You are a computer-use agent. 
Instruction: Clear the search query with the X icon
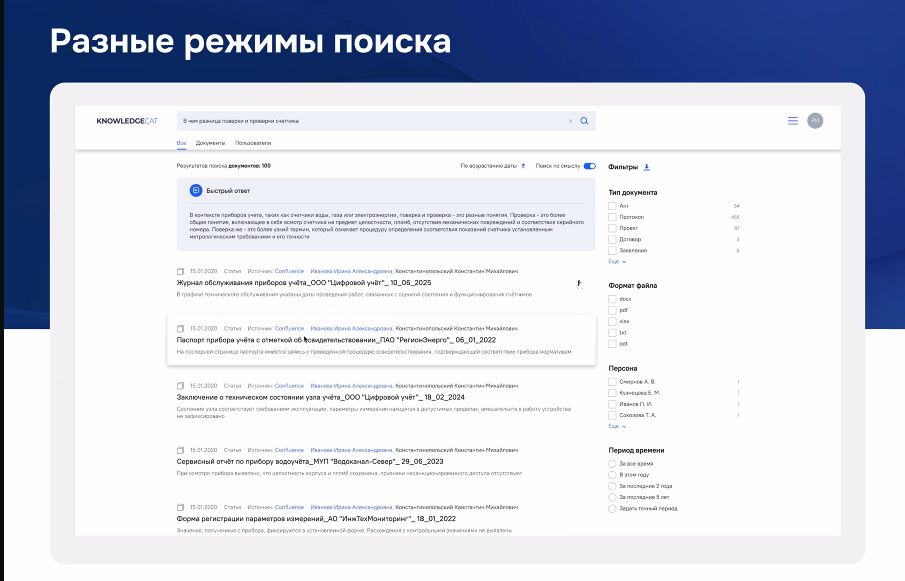pyautogui.click(x=571, y=121)
